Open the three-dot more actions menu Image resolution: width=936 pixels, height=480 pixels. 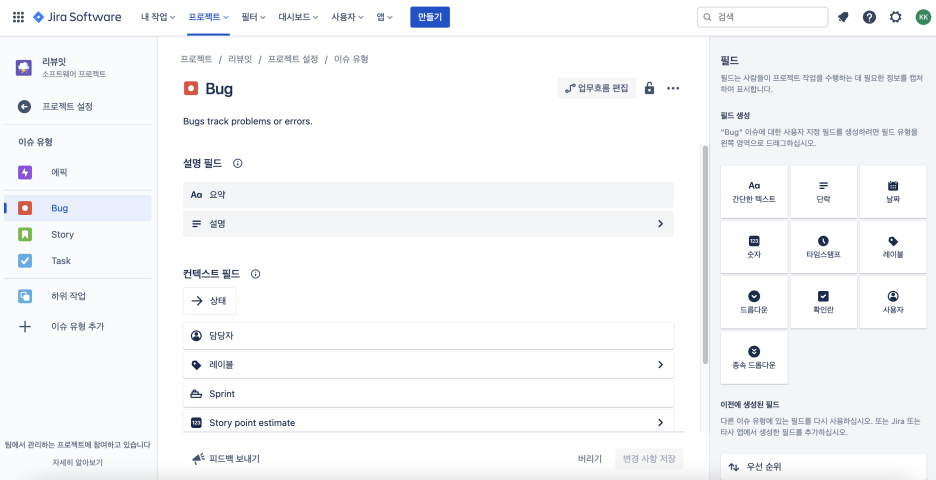[673, 88]
